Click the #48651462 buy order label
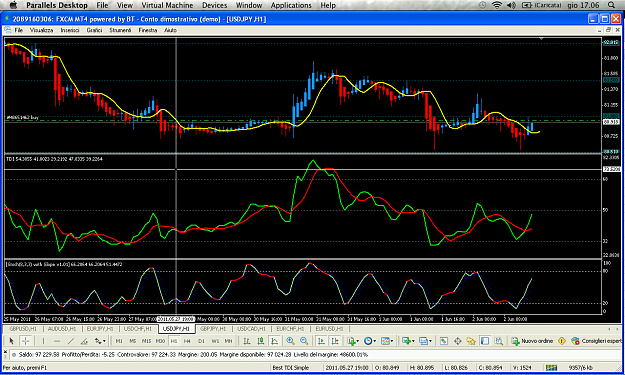The image size is (625, 375). pyautogui.click(x=22, y=118)
